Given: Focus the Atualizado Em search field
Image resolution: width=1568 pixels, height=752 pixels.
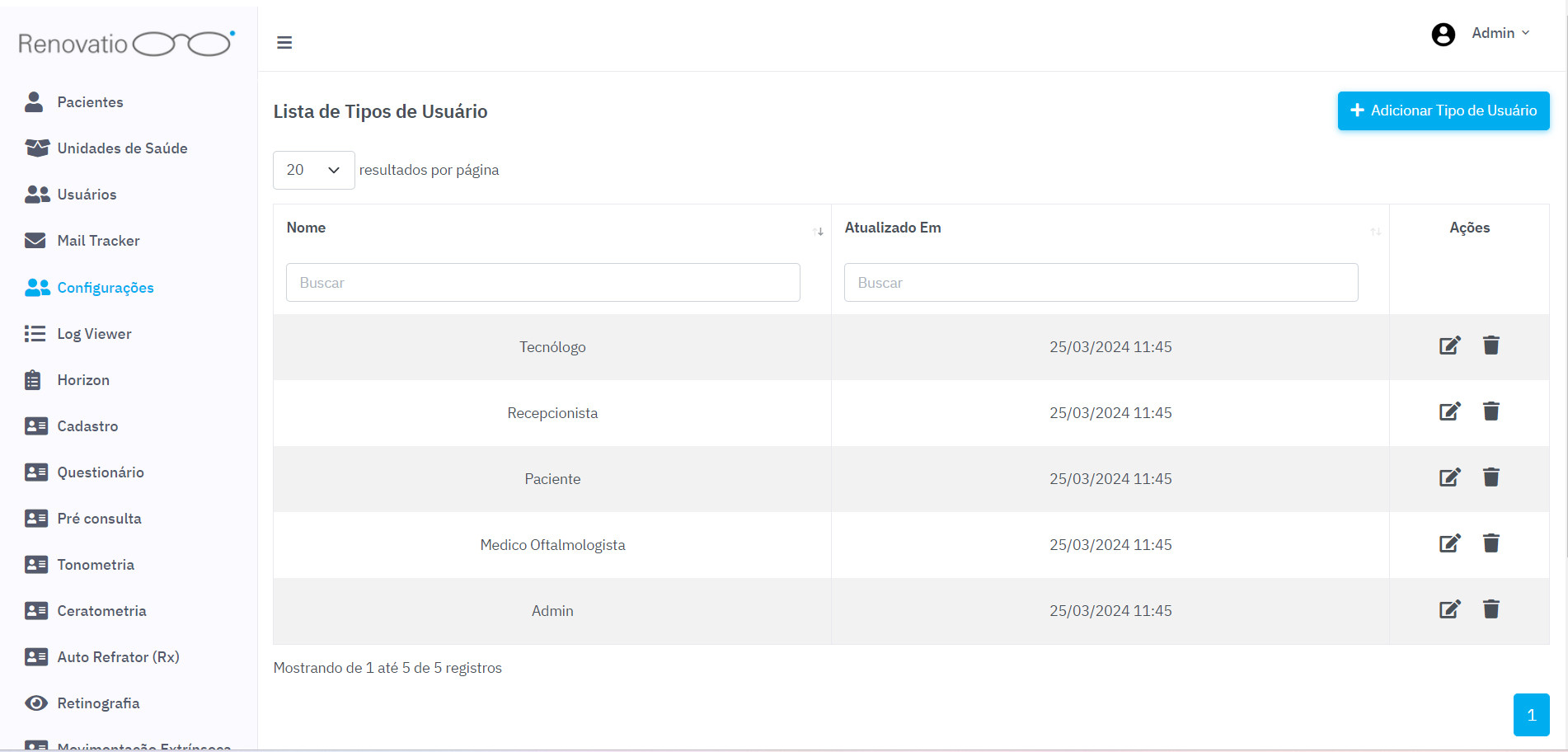Looking at the screenshot, I should [x=1101, y=283].
